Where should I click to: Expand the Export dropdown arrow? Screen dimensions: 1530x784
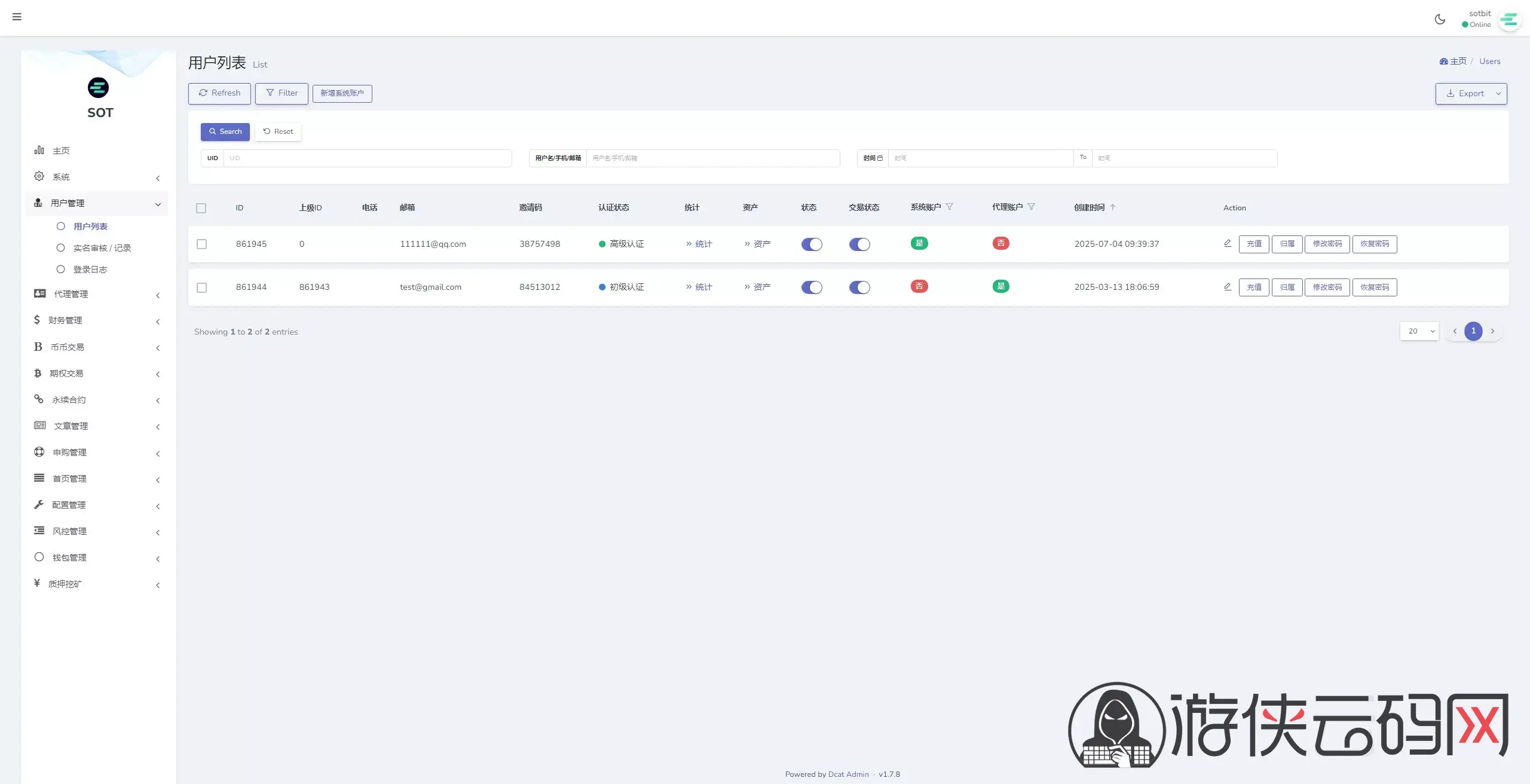(1498, 94)
